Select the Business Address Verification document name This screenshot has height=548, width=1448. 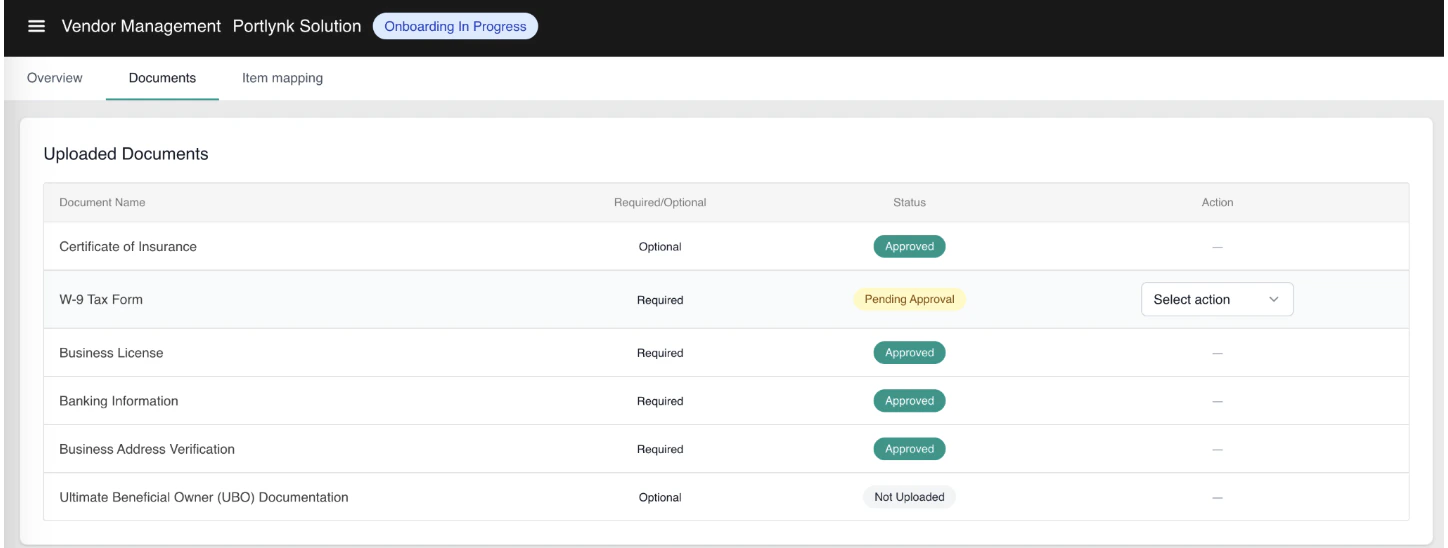147,449
